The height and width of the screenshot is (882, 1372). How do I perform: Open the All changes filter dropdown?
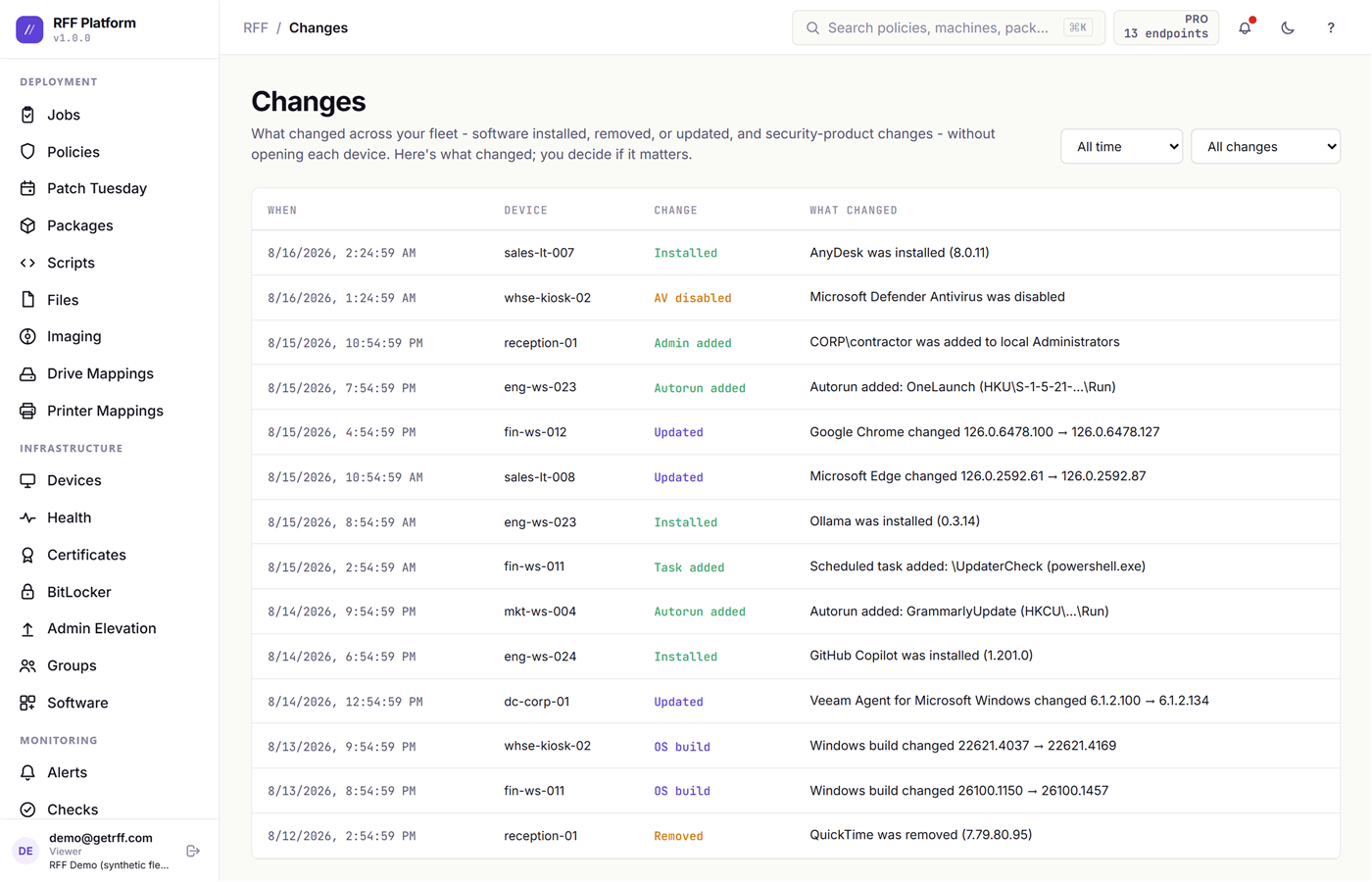[1265, 147]
